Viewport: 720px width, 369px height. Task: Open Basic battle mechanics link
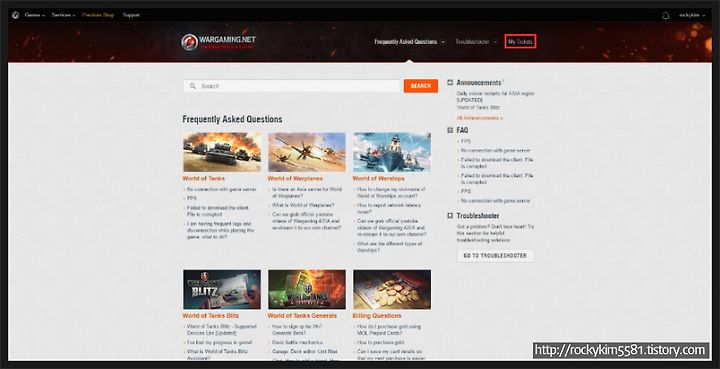tap(297, 342)
